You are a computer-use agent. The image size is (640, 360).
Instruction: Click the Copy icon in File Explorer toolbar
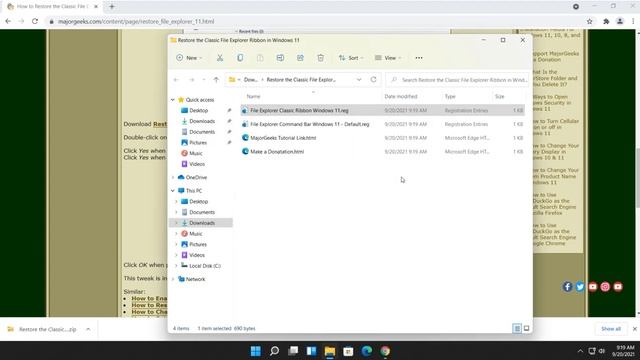tap(240, 58)
